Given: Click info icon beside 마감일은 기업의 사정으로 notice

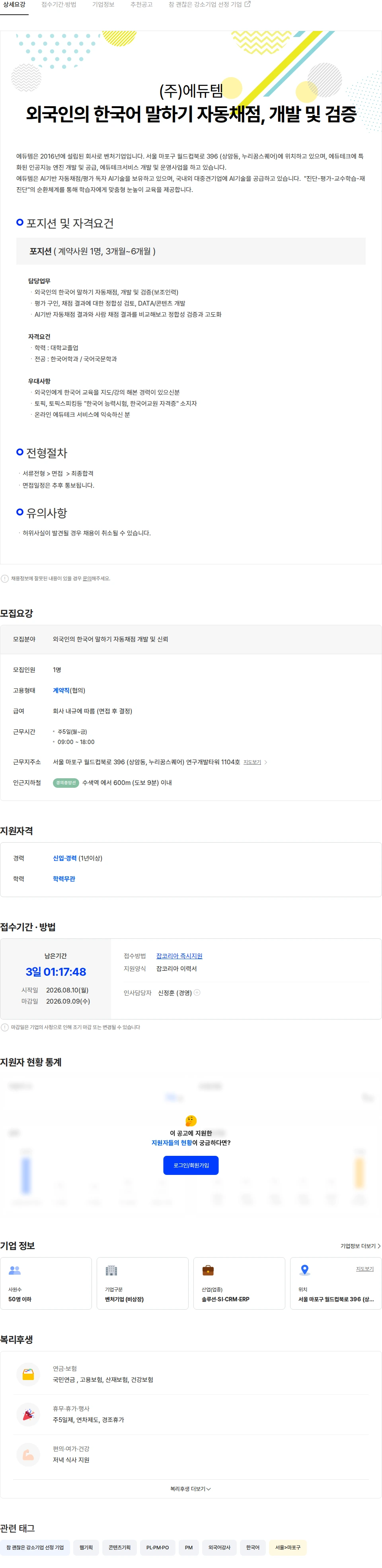Looking at the screenshot, I should coord(5,1027).
